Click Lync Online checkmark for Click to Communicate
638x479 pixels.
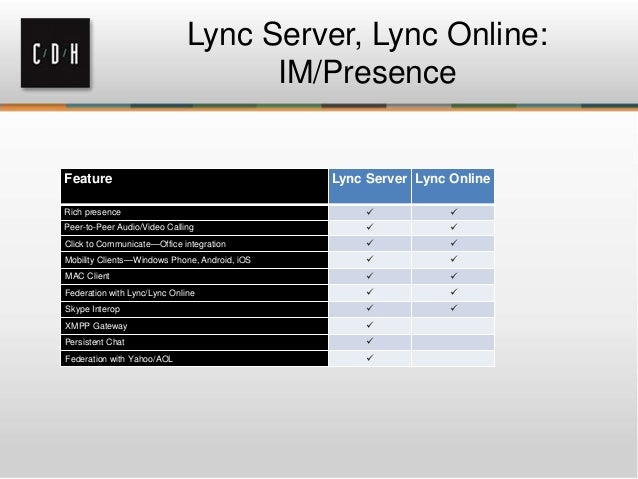(453, 243)
